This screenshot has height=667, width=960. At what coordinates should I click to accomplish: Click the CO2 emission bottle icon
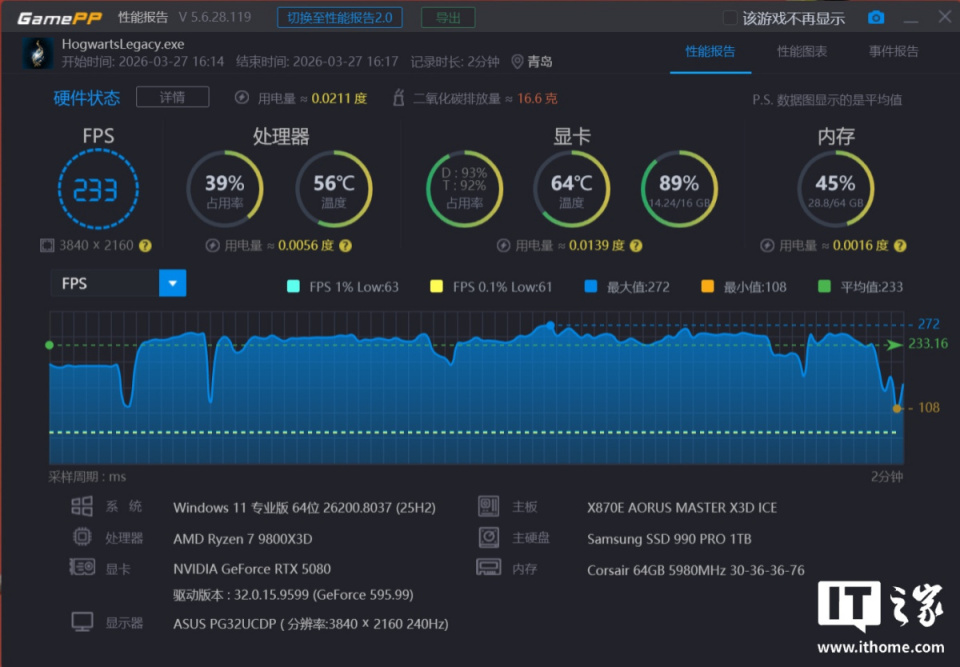pyautogui.click(x=399, y=97)
